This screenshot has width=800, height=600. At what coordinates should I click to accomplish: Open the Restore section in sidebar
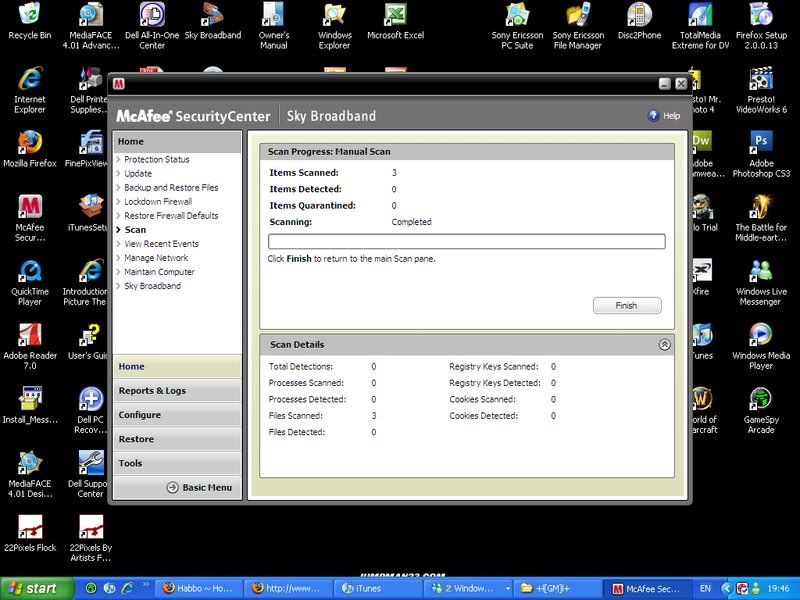click(x=177, y=439)
